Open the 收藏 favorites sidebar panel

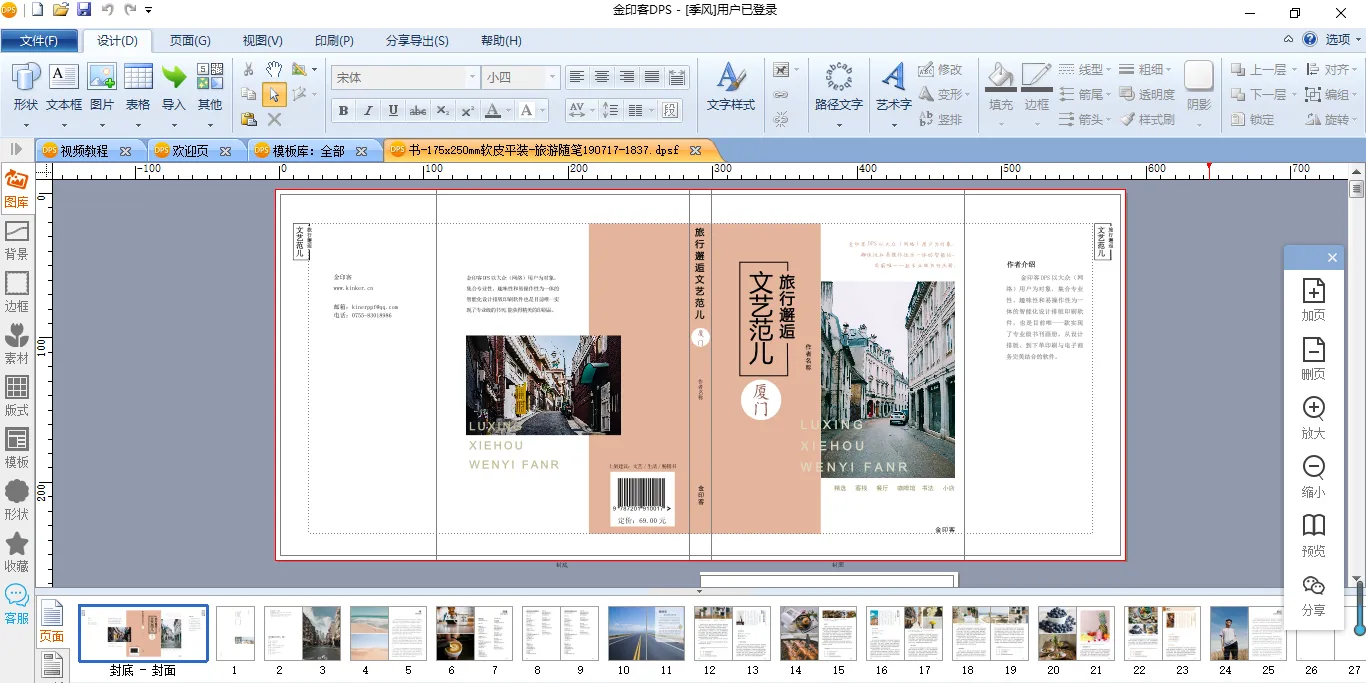(x=17, y=550)
